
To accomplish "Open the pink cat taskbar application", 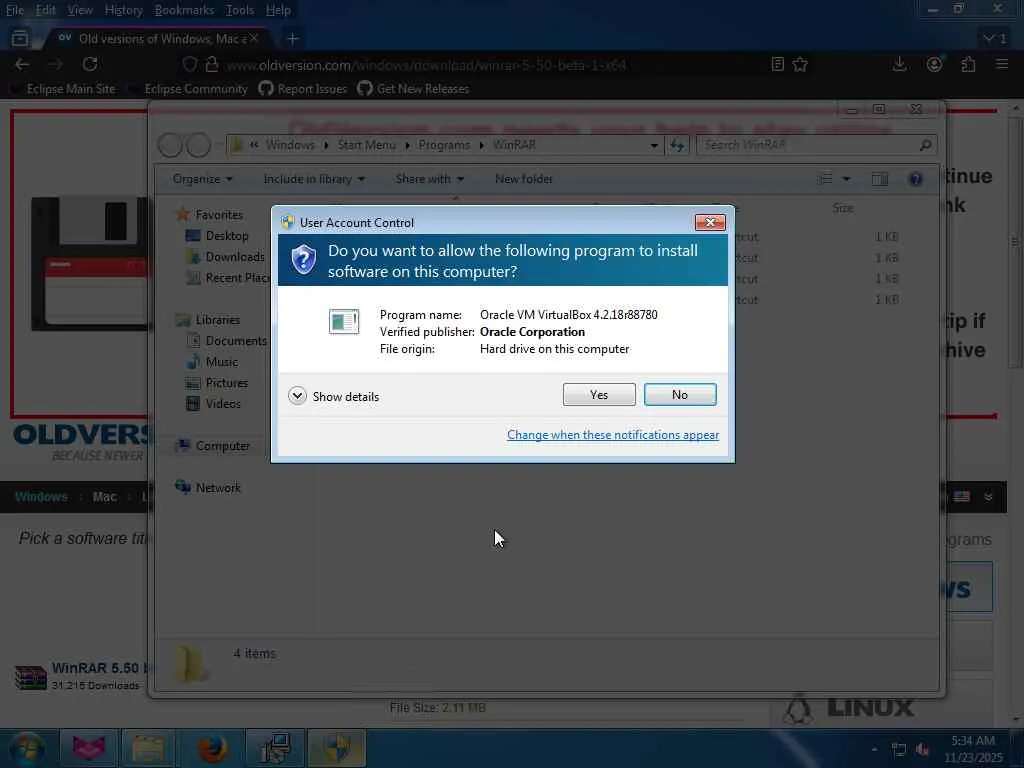I will point(89,748).
